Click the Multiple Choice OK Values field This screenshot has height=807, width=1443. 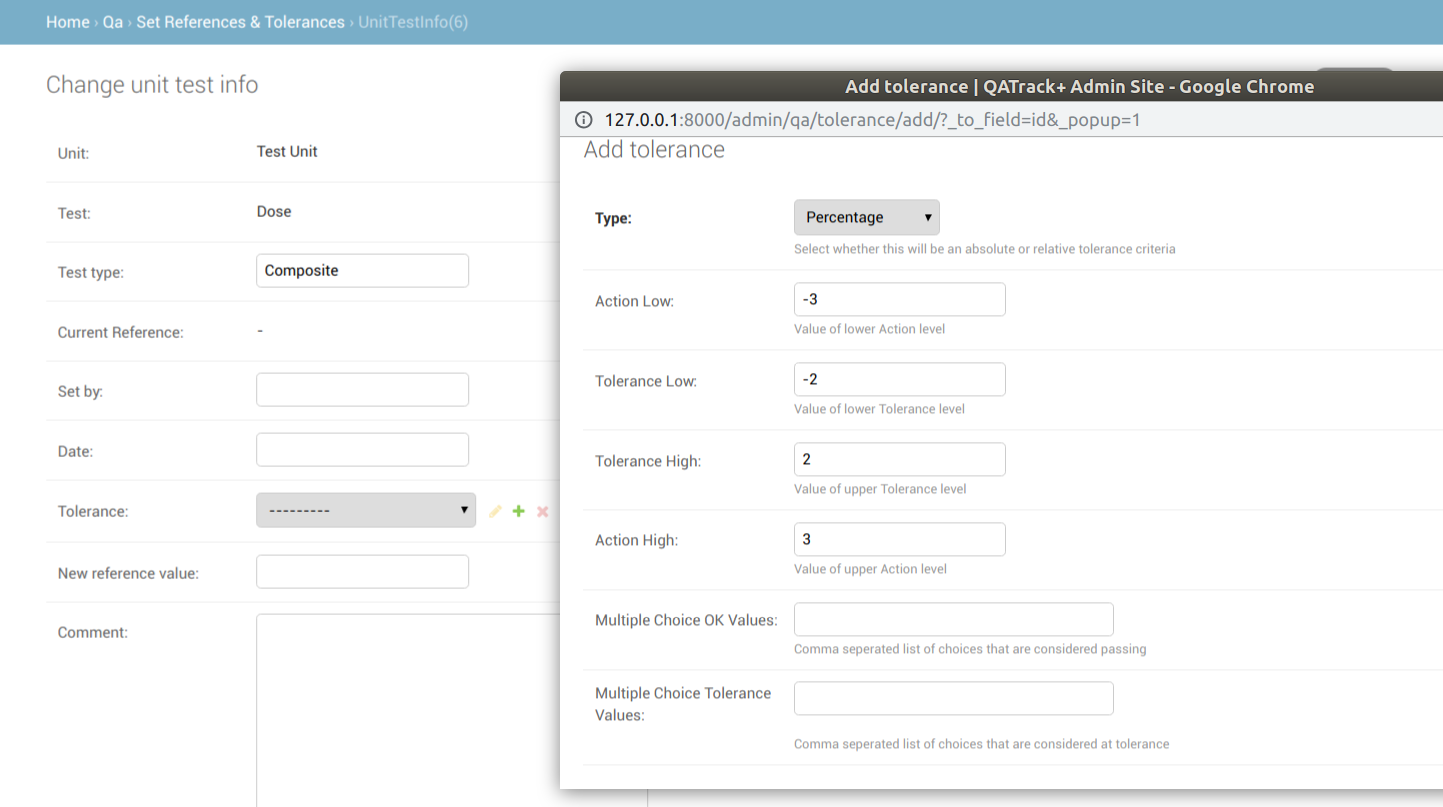coord(954,619)
